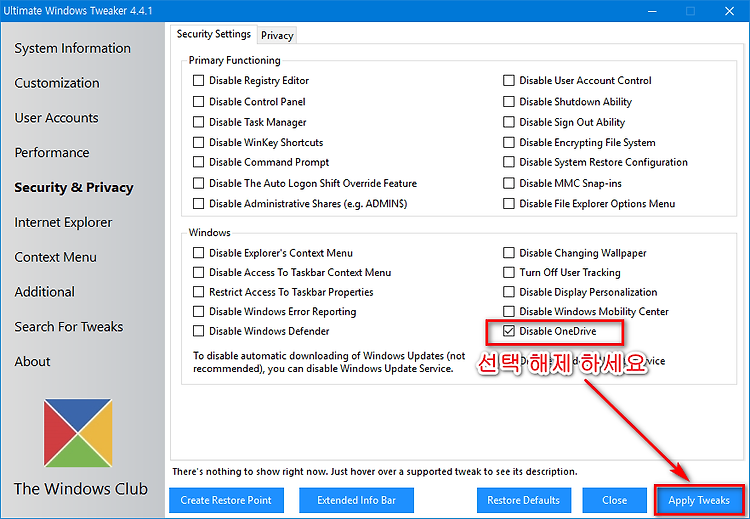Check Disable System Restore Configuration
The width and height of the screenshot is (750, 519).
point(508,162)
